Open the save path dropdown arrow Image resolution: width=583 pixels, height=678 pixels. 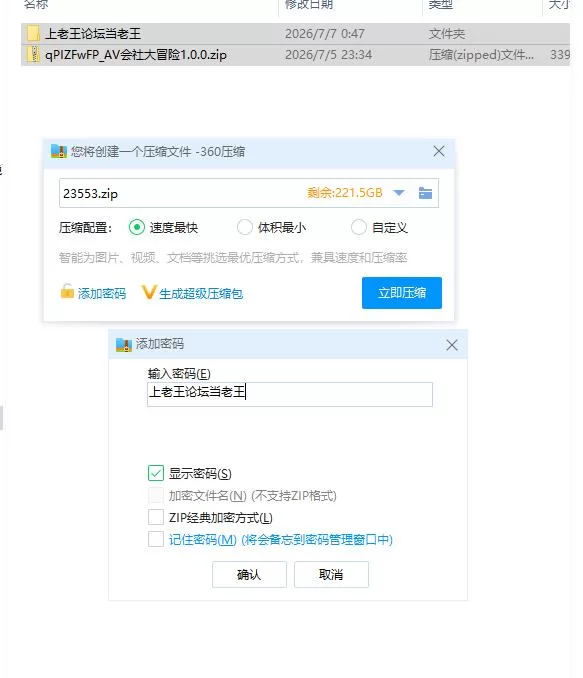click(x=399, y=193)
